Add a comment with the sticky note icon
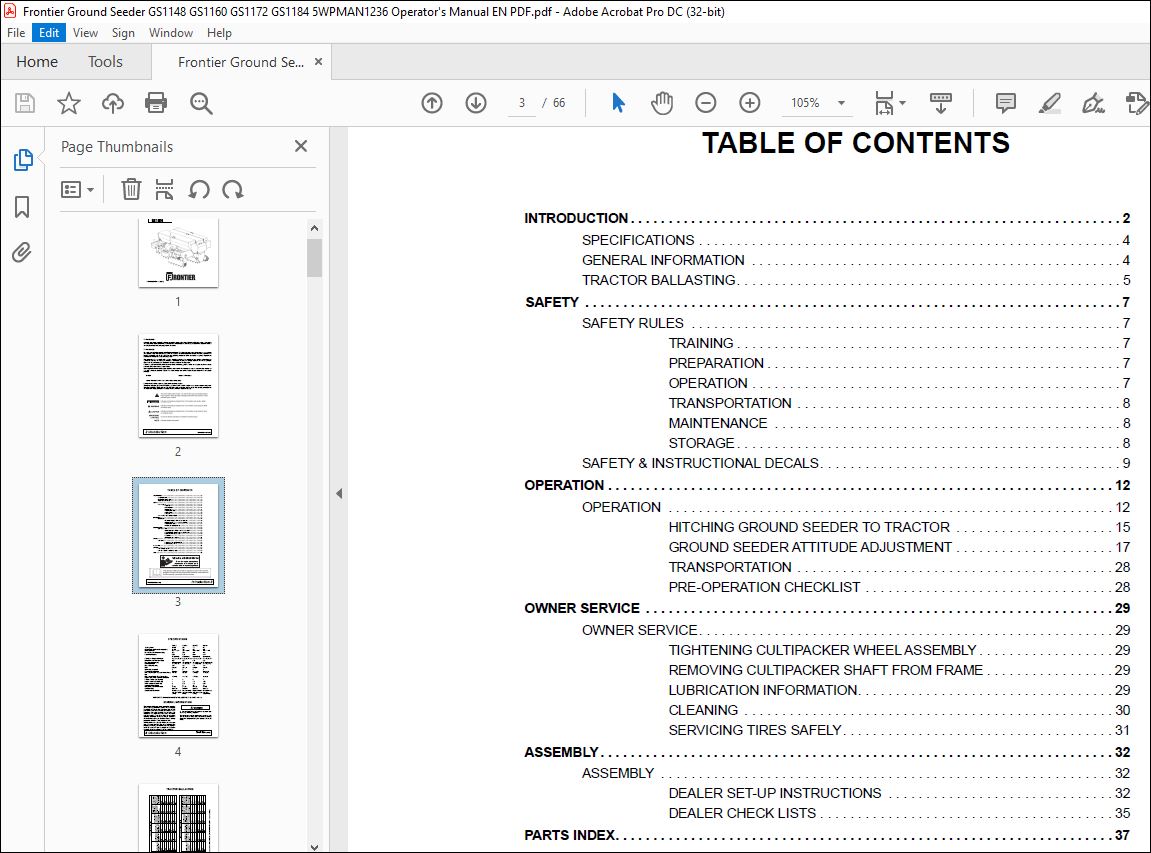 1006,103
